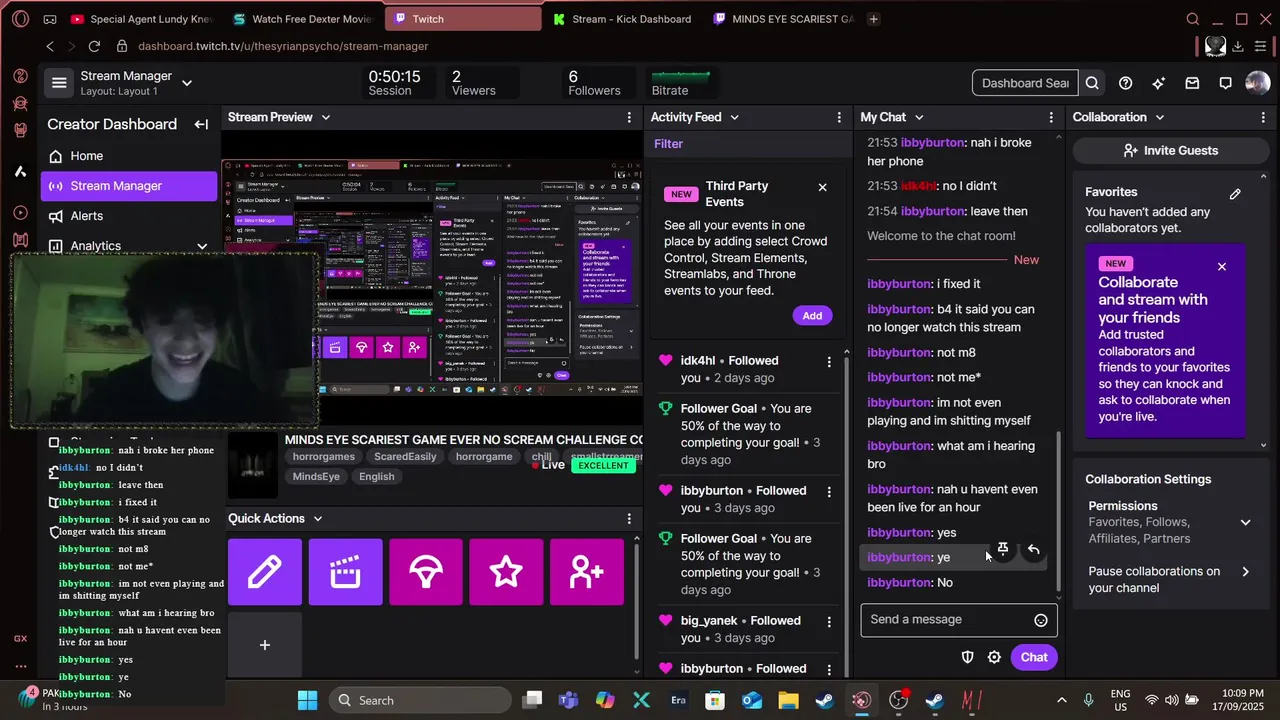Open Activity Feed panel options menu
Image resolution: width=1280 pixels, height=720 pixels.
[x=839, y=117]
